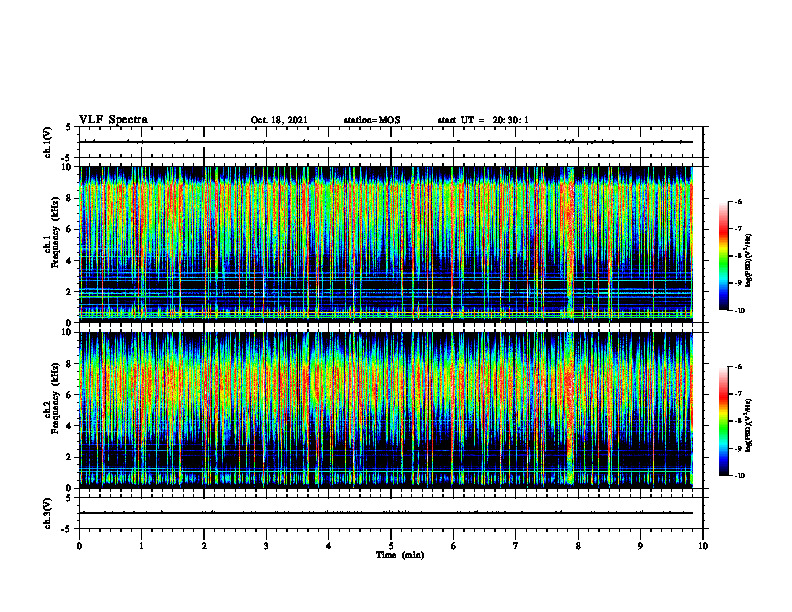The height and width of the screenshot is (612, 792).
Task: Click the date text "Oct. 18, 2021"
Action: pyautogui.click(x=279, y=120)
